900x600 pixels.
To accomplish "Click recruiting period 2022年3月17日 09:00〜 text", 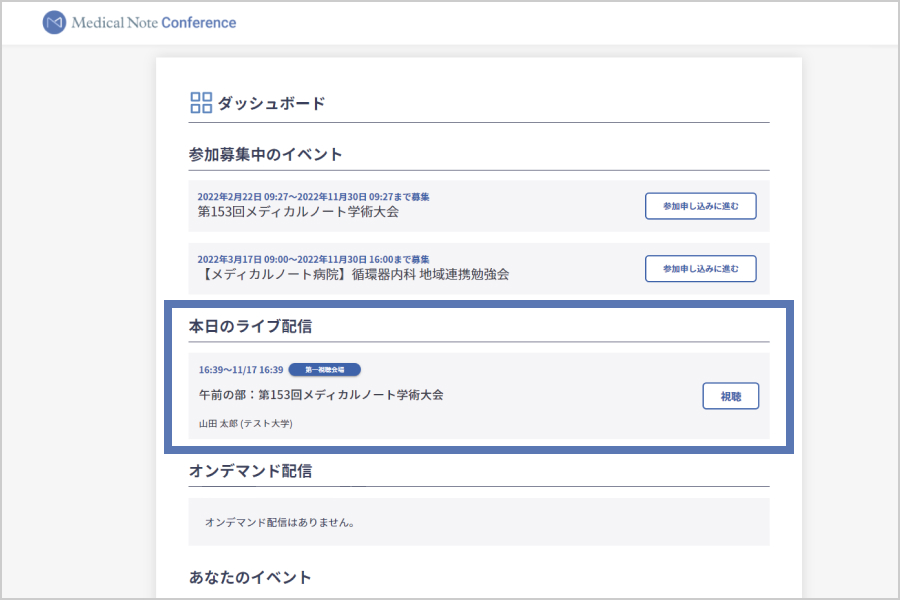I will click(313, 260).
